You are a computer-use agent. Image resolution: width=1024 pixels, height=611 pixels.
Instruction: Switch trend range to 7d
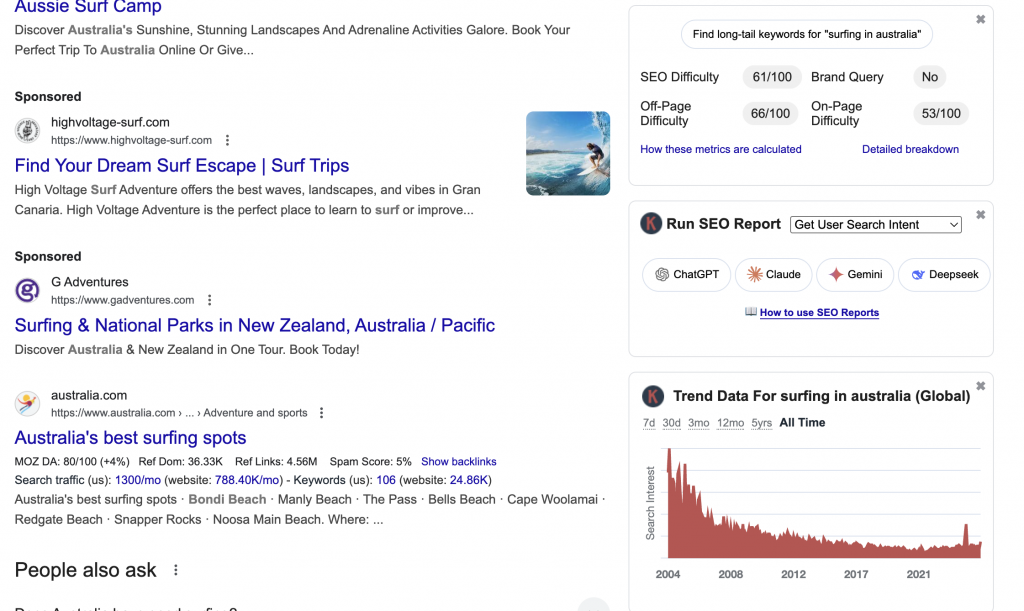[648, 423]
